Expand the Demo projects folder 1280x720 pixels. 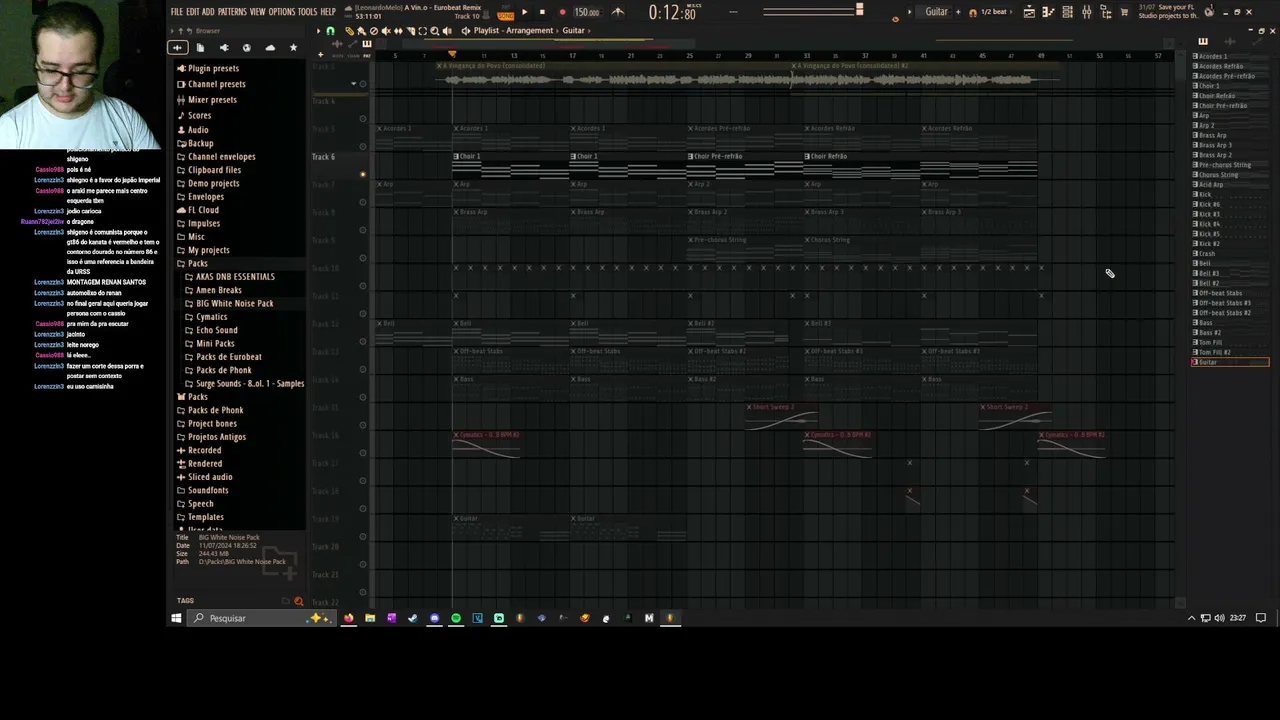213,184
